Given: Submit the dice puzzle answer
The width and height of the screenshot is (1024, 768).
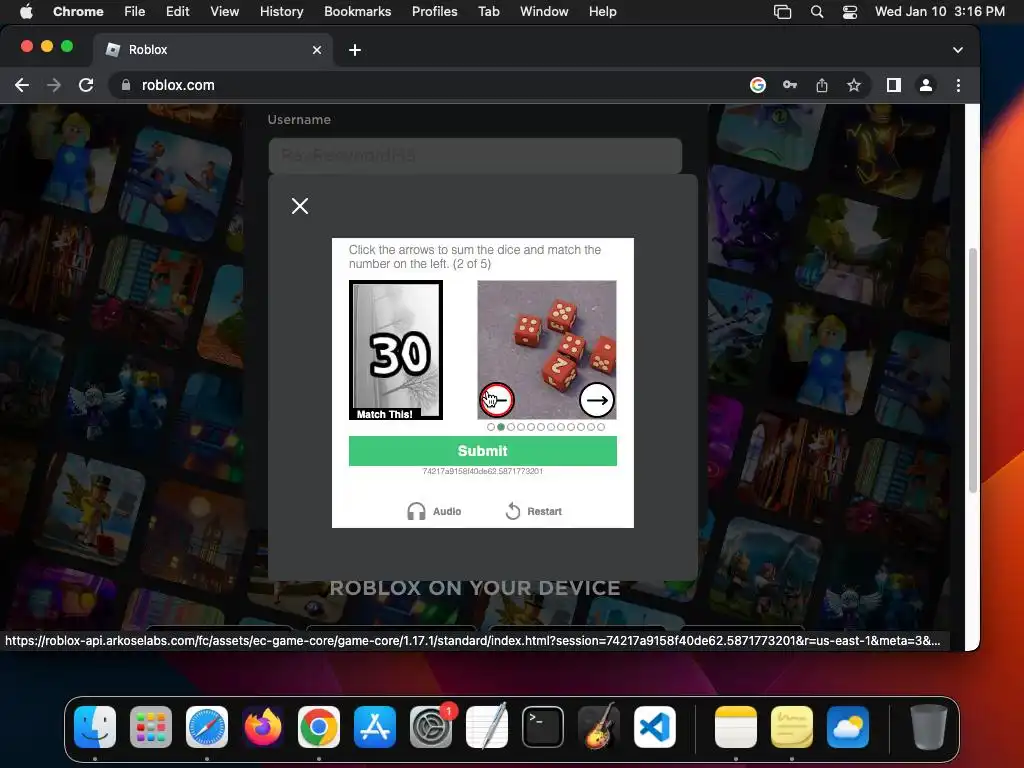Looking at the screenshot, I should click(483, 451).
